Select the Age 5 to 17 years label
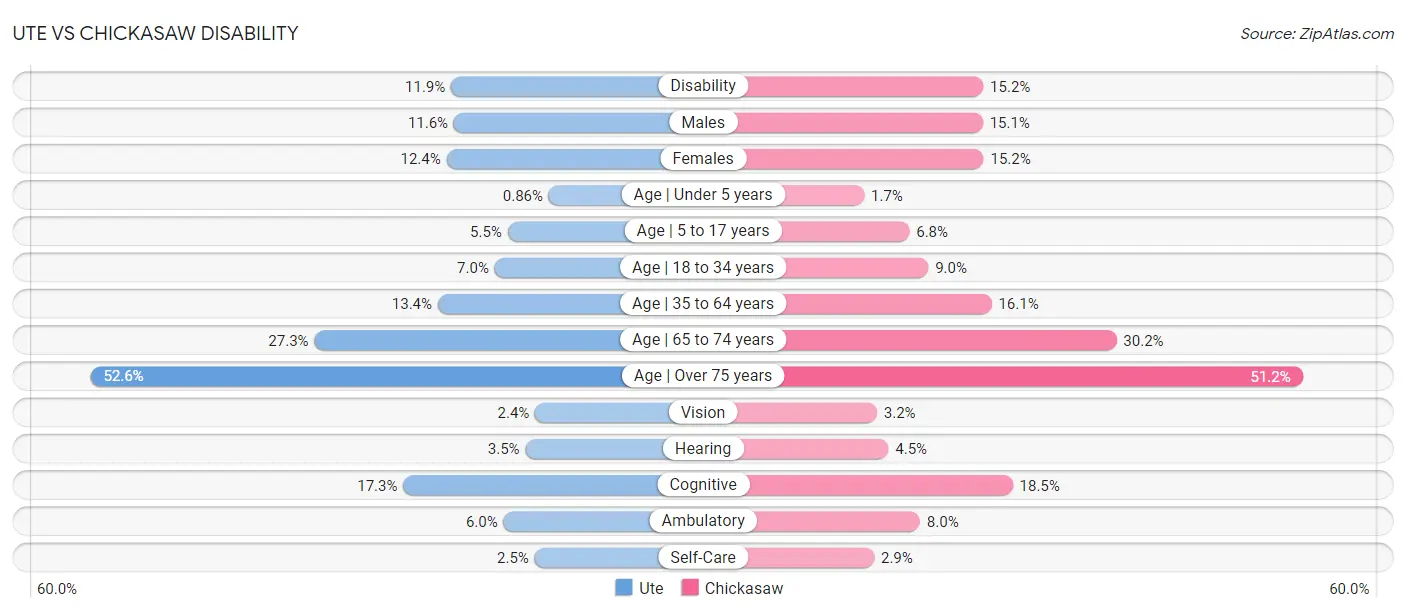Screen dimensions: 1406x612 click(x=703, y=231)
